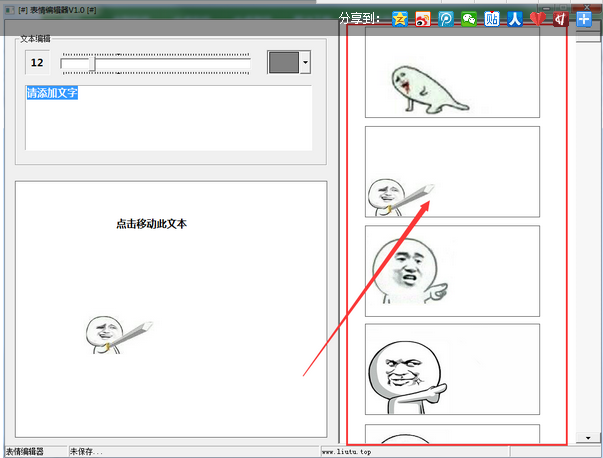
Task: Open the text color dropdown arrow
Action: [305, 62]
